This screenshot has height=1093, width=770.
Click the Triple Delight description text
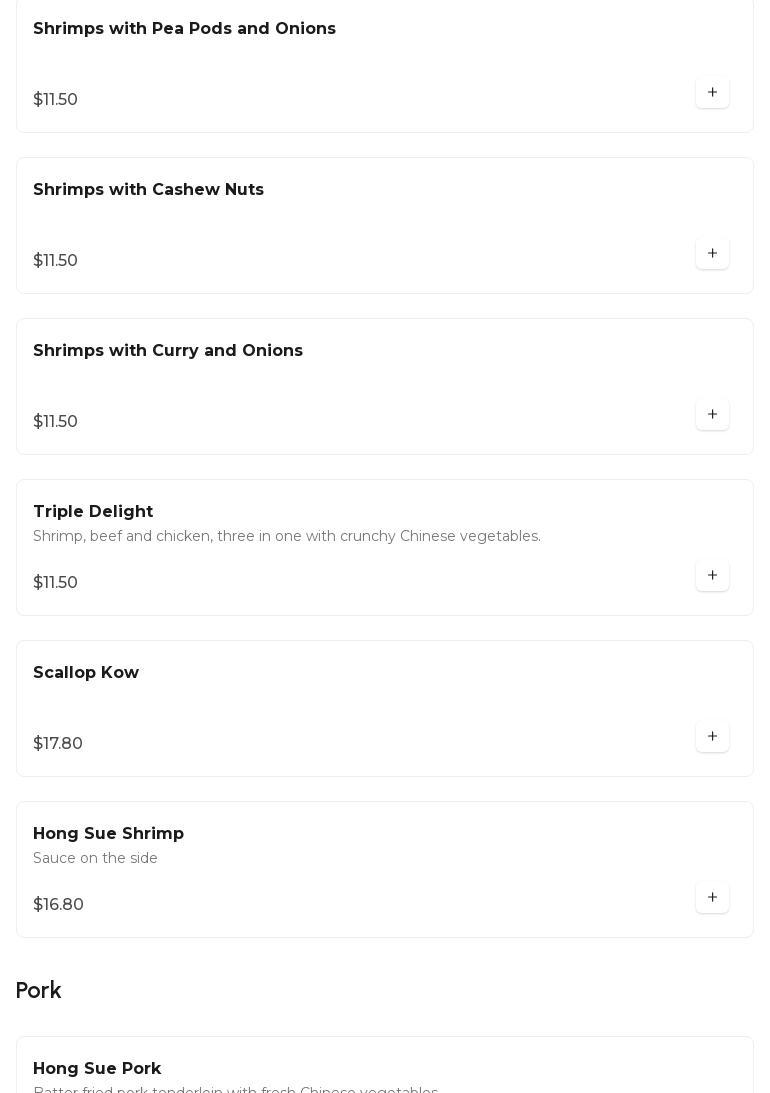(287, 537)
